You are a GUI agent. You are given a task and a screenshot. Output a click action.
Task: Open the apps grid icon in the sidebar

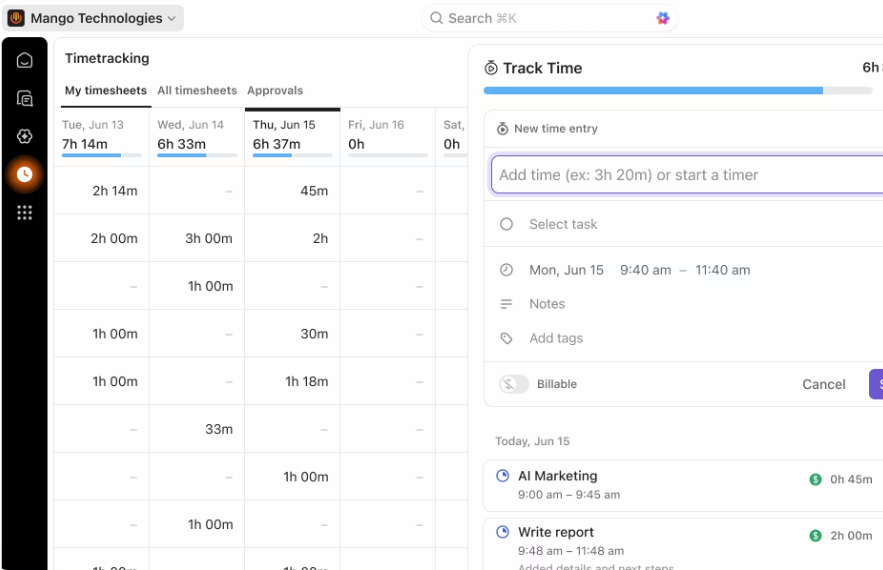(x=24, y=213)
